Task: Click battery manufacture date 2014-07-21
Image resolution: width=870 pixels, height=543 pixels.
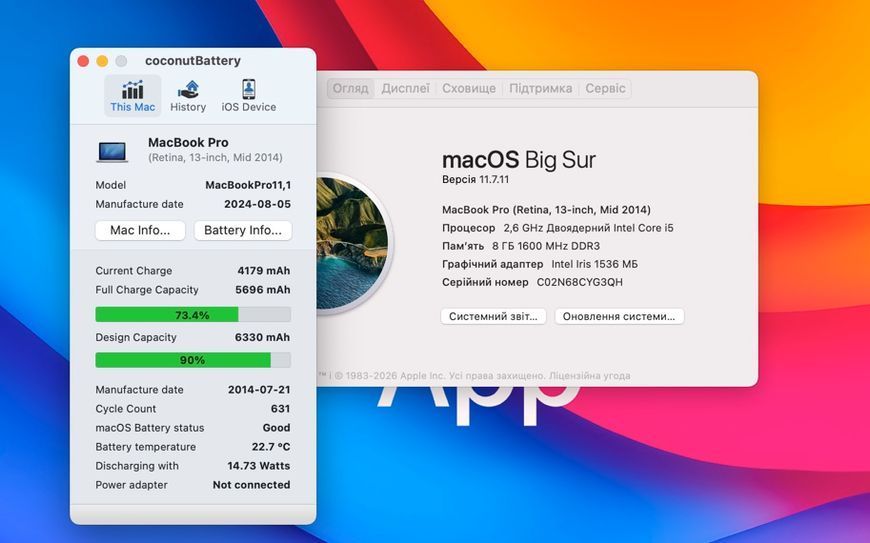Action: [259, 389]
